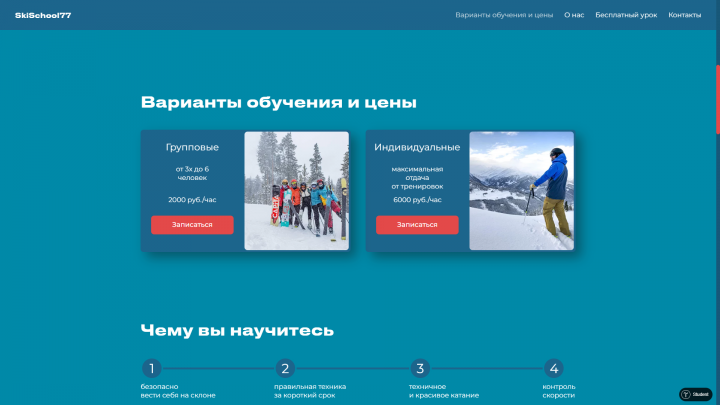Click Записаться in Индивидуальные card
720x405 pixels.
pos(417,225)
